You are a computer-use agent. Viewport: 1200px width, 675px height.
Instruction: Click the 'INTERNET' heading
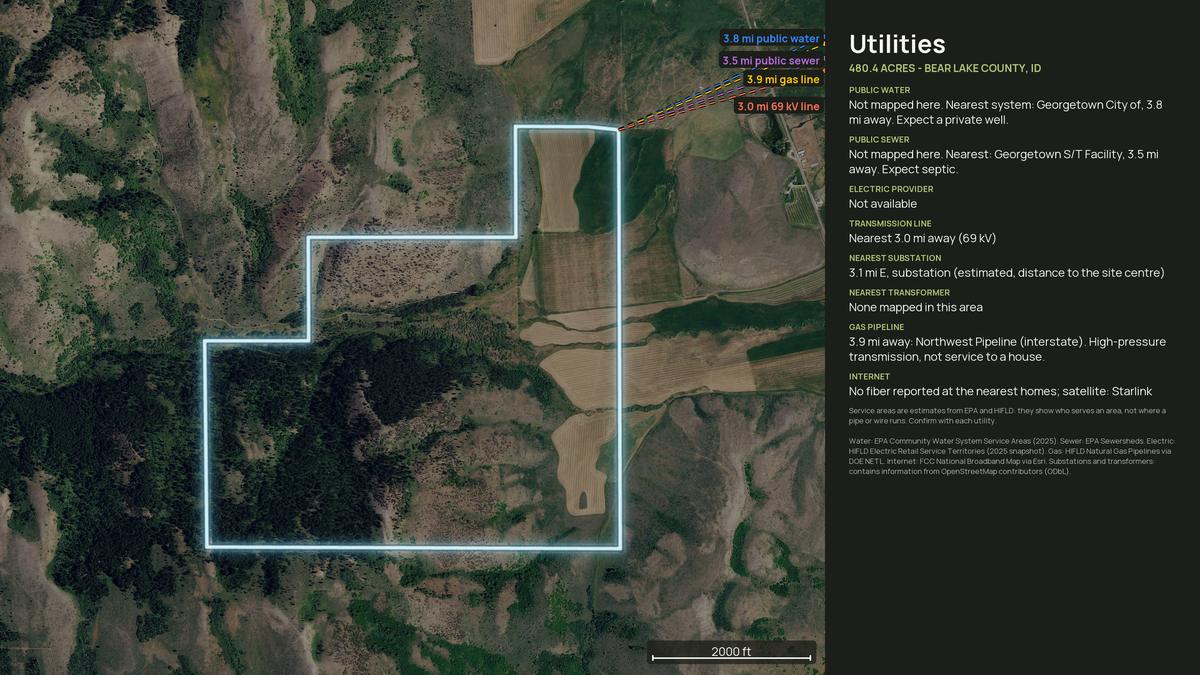(x=869, y=377)
